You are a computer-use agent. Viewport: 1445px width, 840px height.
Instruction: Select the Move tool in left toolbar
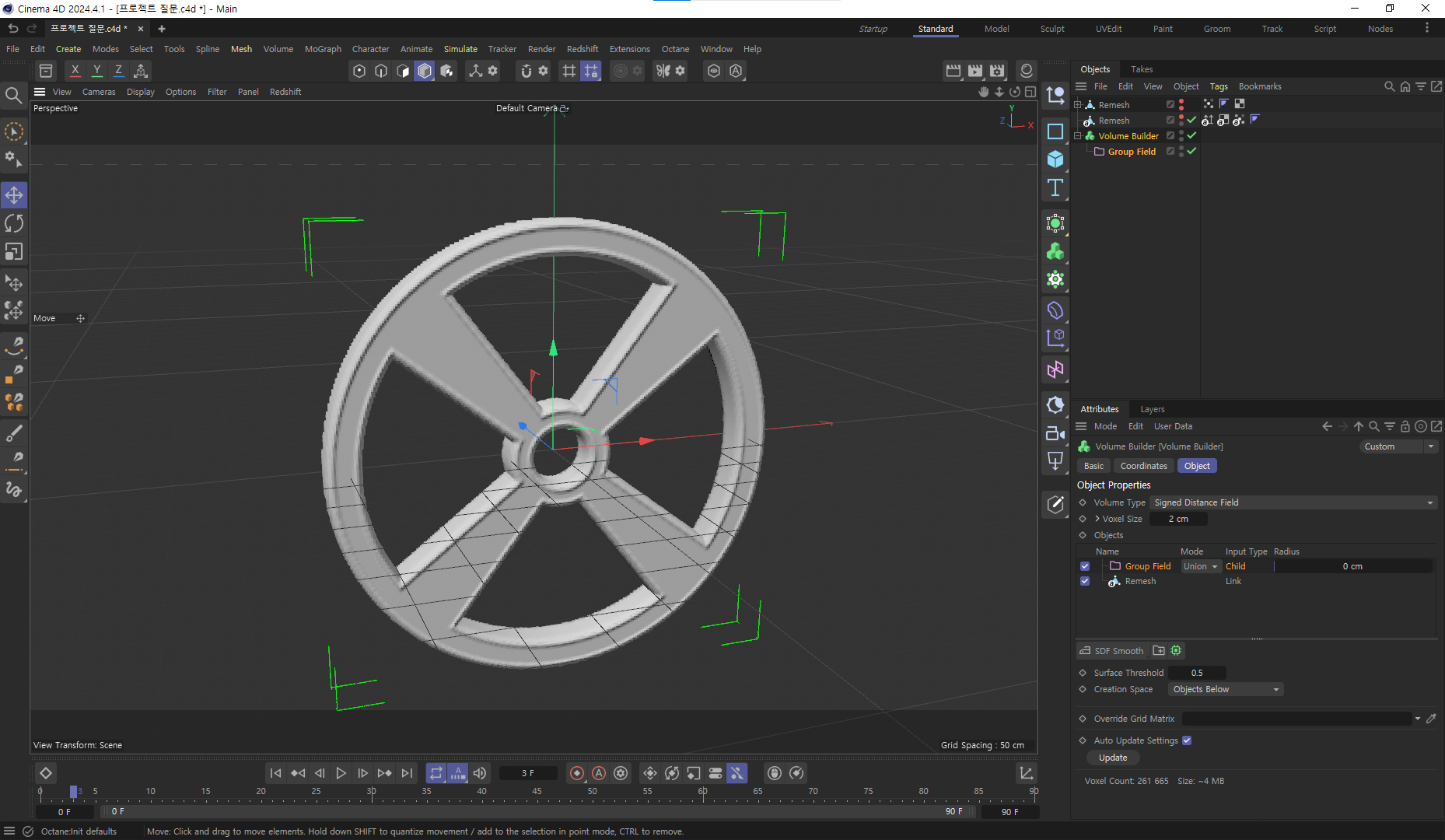14,195
